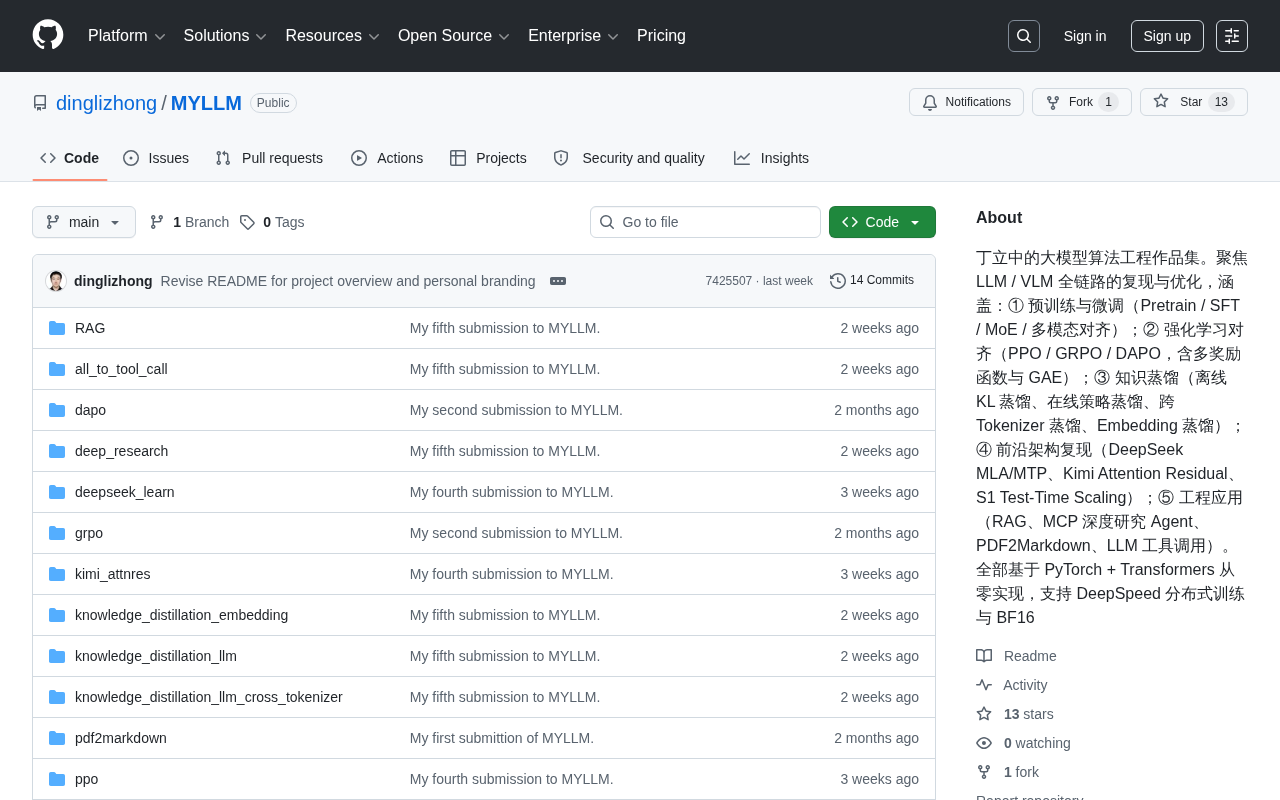The width and height of the screenshot is (1280, 800).
Task: Open the Security and quality tab
Action: (x=629, y=158)
